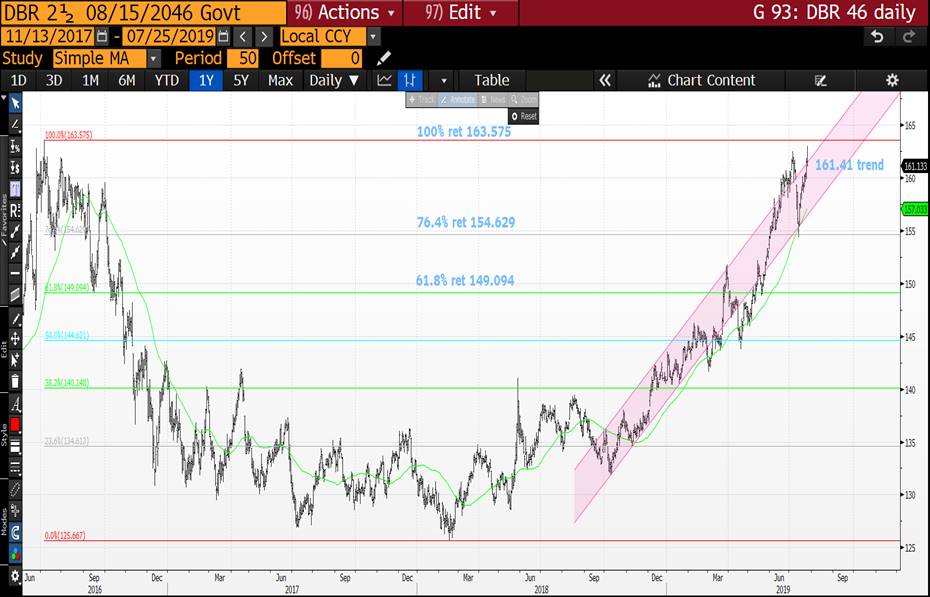Click the edit annotation pencil tool
Screen dimensions: 930x597
(x=15, y=318)
